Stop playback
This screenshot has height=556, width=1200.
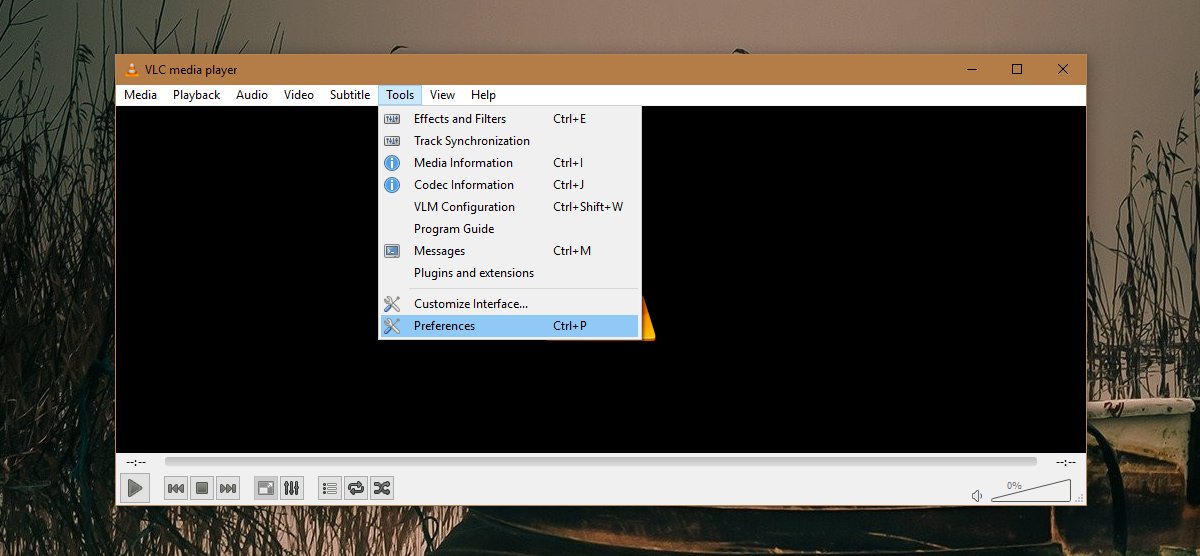pos(201,488)
